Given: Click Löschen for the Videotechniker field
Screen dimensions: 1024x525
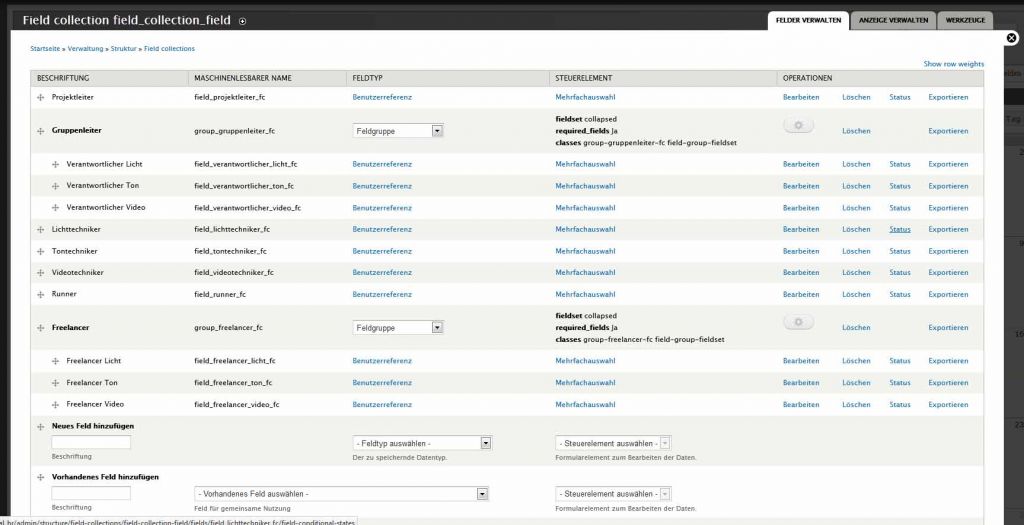Looking at the screenshot, I should (856, 273).
